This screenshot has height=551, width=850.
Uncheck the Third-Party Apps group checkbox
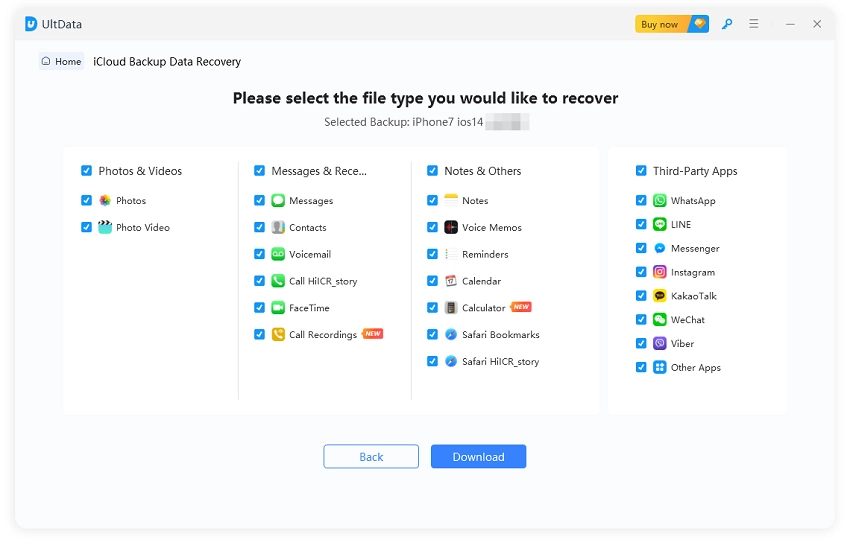(641, 171)
